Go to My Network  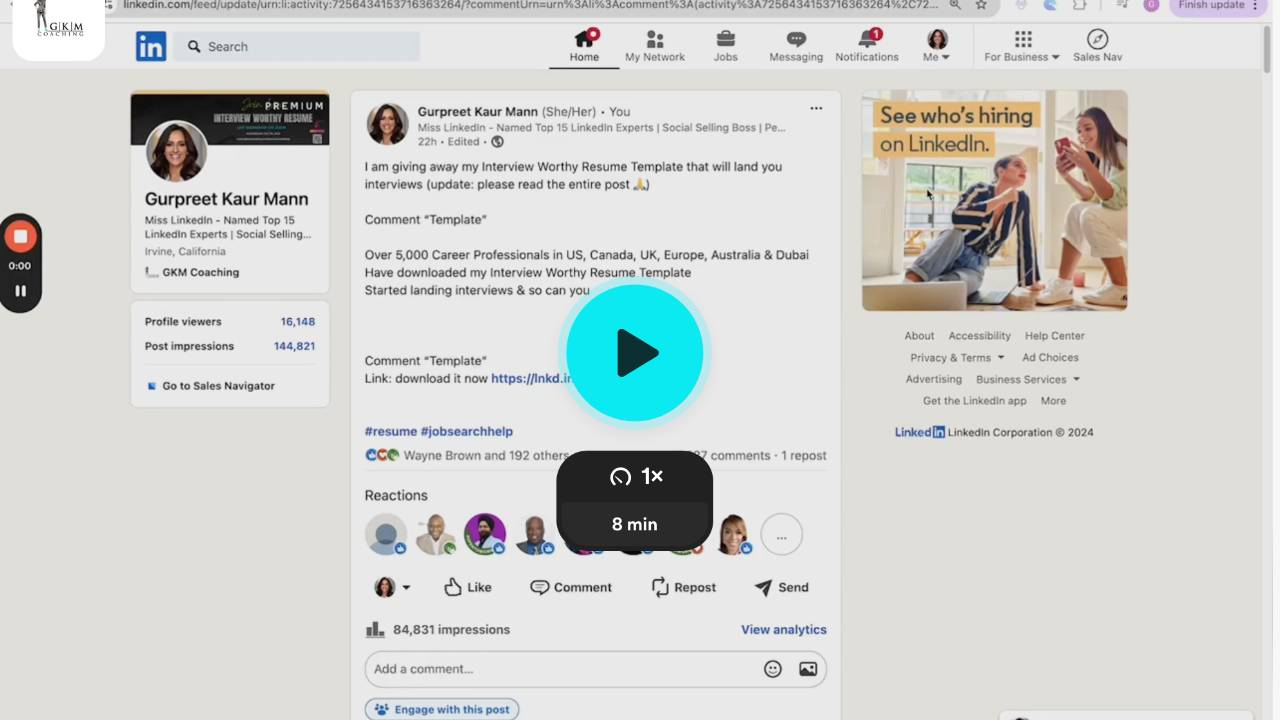(655, 46)
